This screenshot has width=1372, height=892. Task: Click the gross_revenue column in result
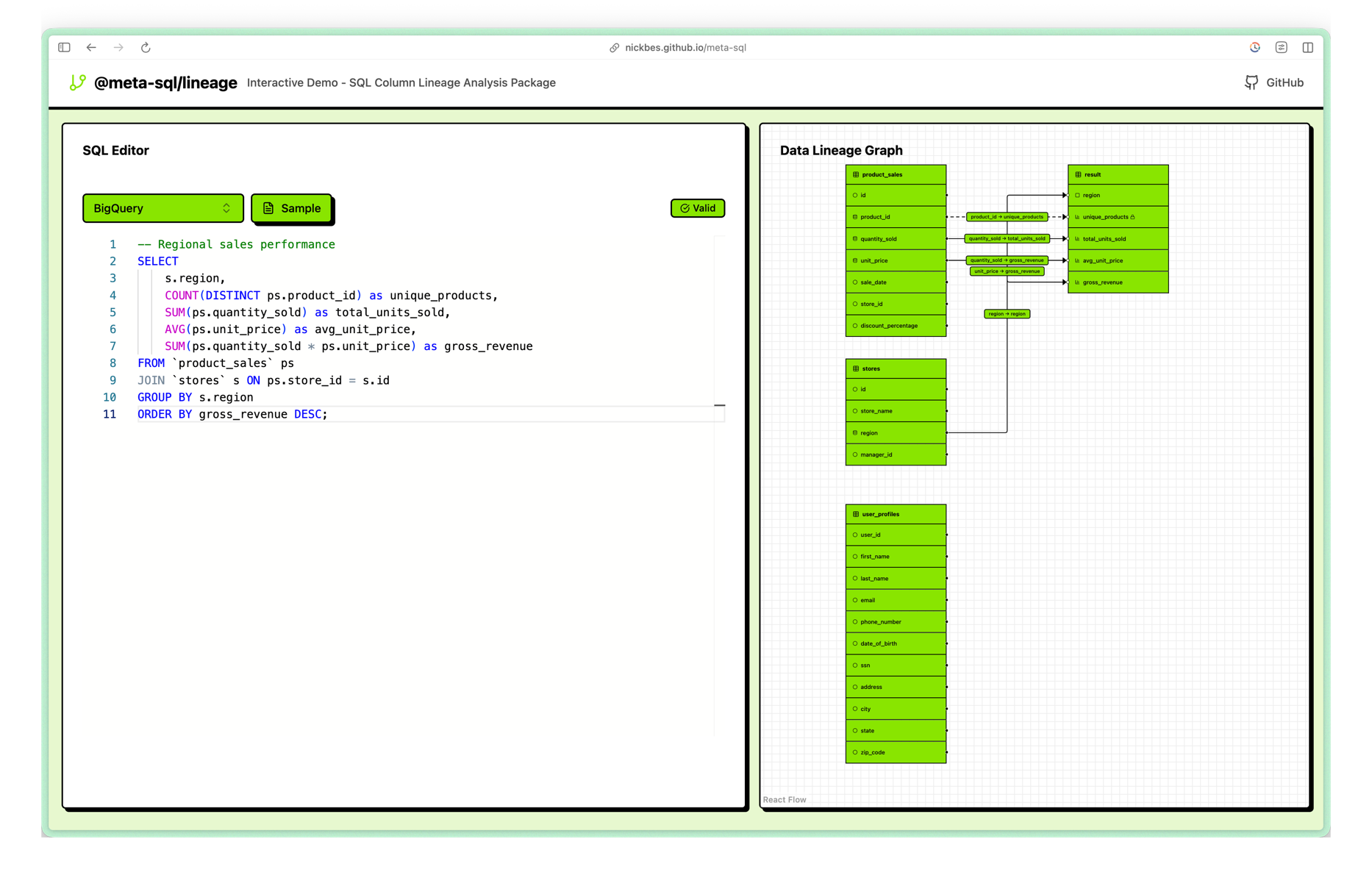pos(1118,282)
